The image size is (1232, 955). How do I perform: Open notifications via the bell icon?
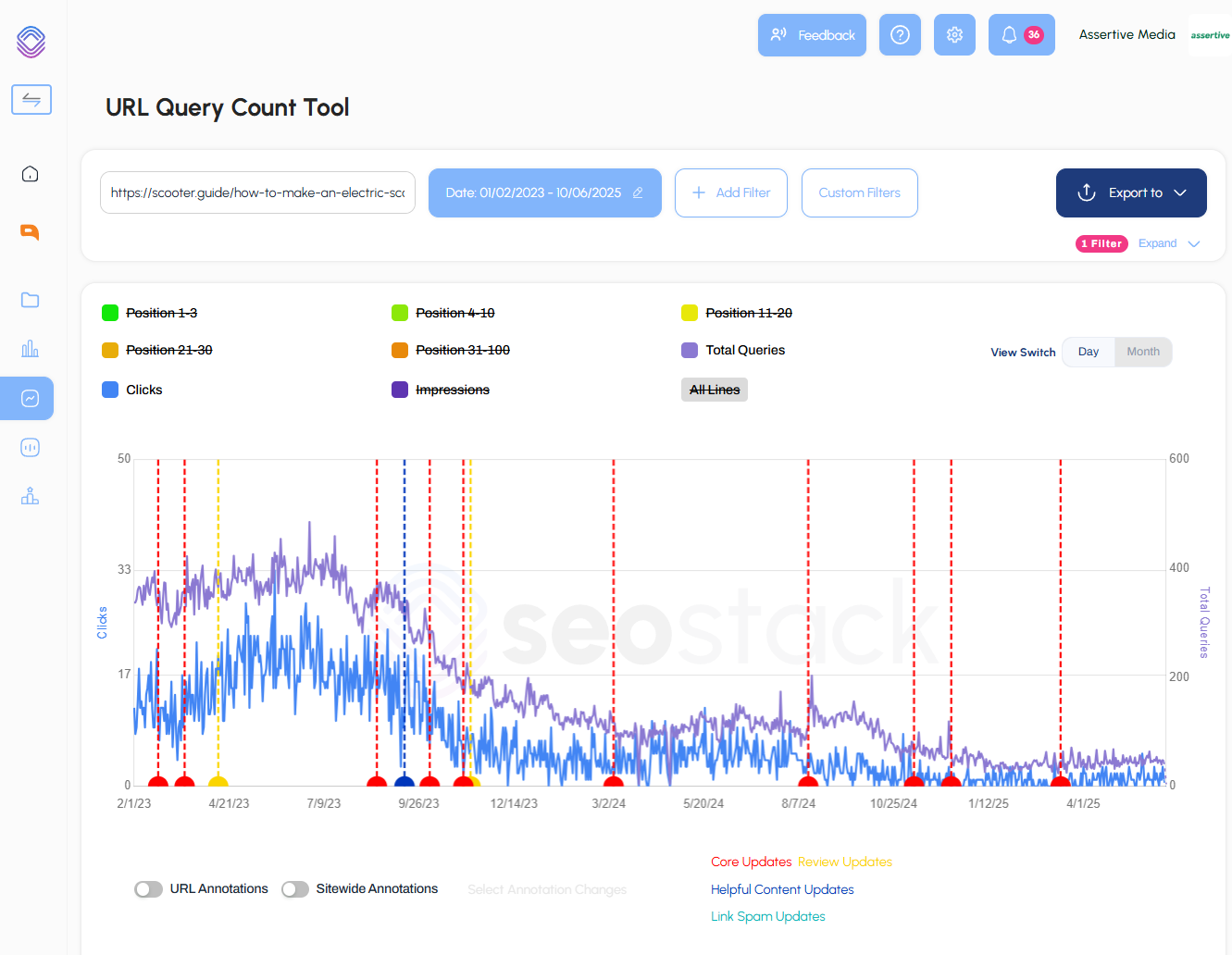tap(1009, 34)
